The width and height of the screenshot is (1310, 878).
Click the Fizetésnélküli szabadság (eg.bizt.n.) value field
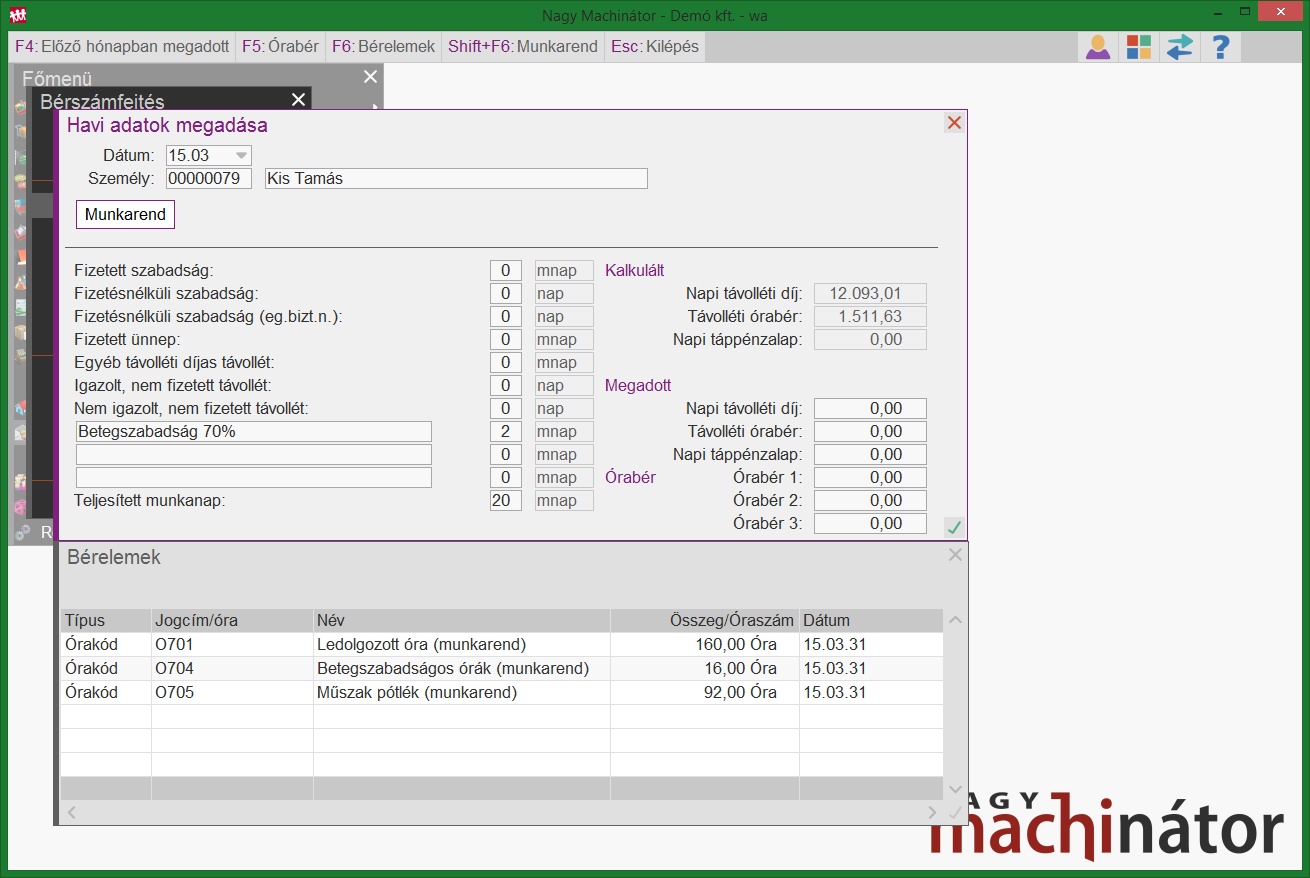[x=506, y=316]
